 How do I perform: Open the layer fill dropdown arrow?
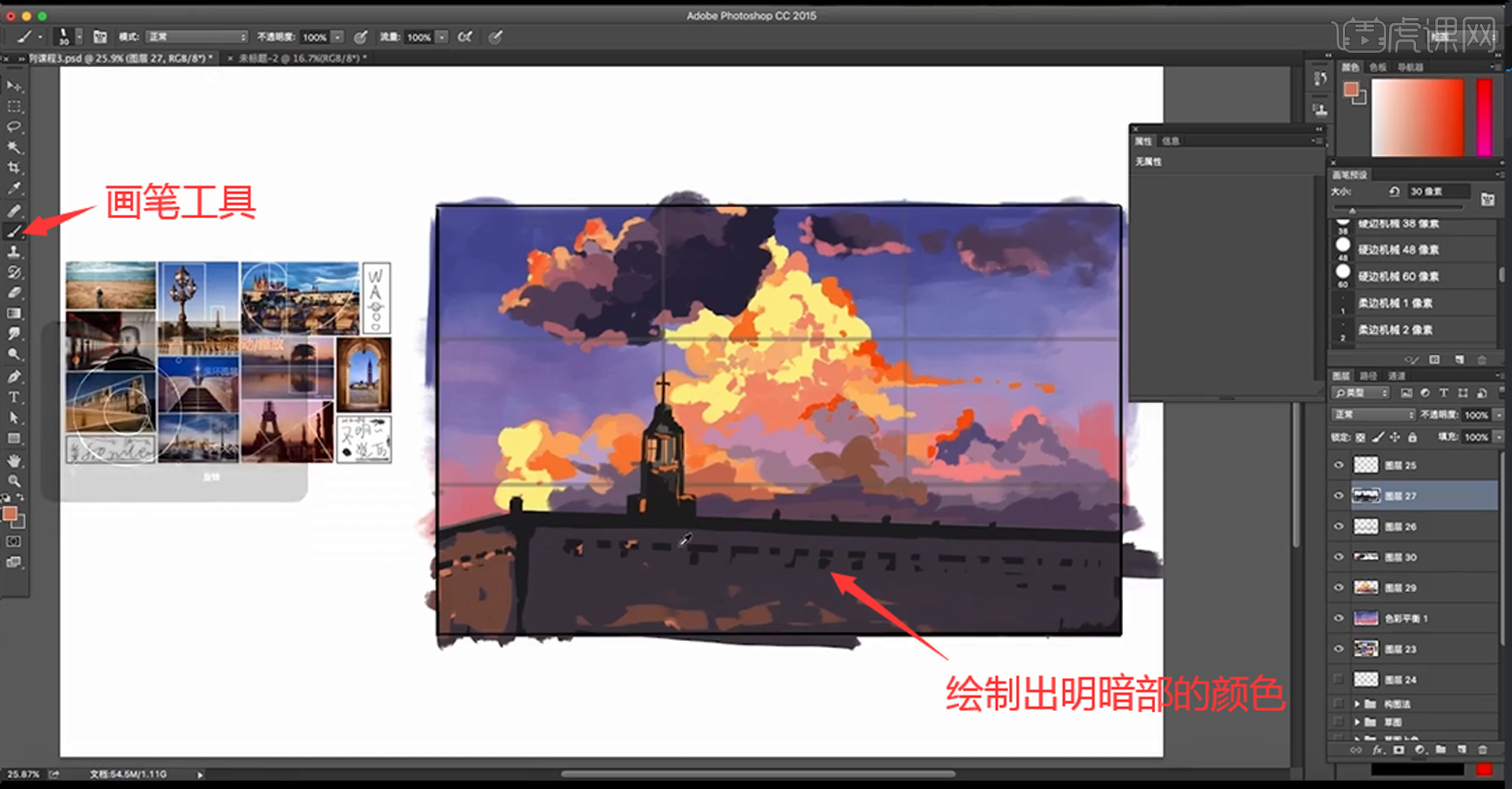[x=1499, y=437]
